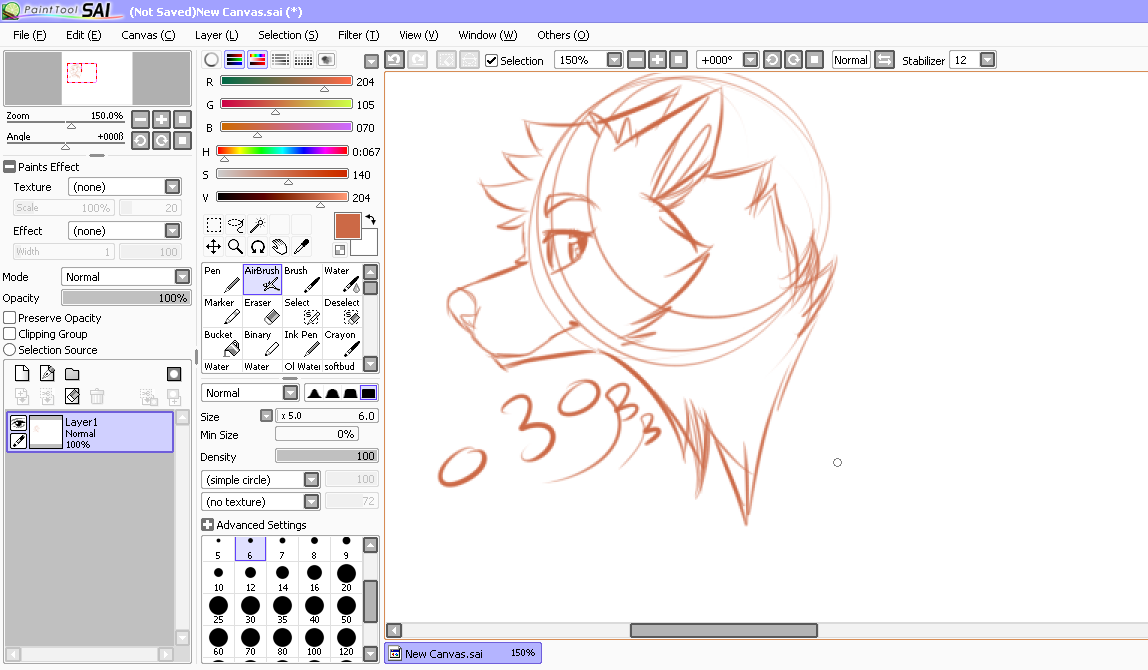This screenshot has width=1148, height=670.
Task: Select the Pen tool
Action: coord(222,280)
